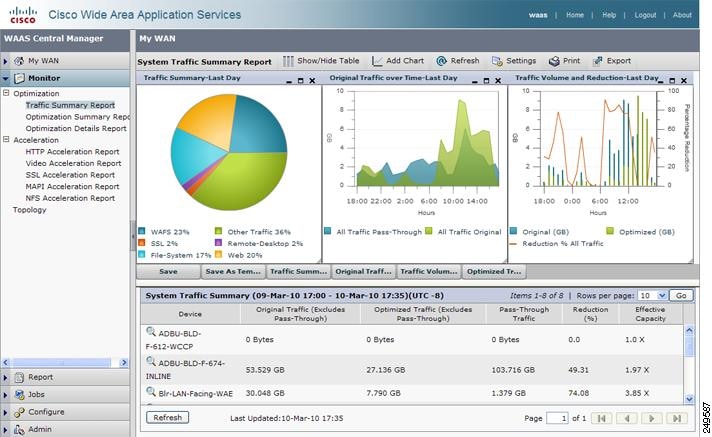This screenshot has width=712, height=437.
Task: Close the Traffic Summary-Last Day chart
Action: tap(312, 80)
